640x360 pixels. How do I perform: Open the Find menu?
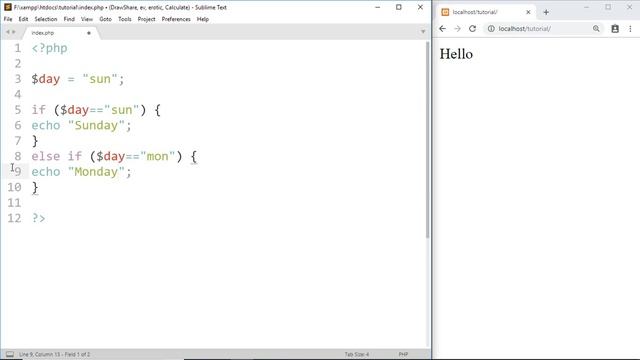[x=69, y=19]
